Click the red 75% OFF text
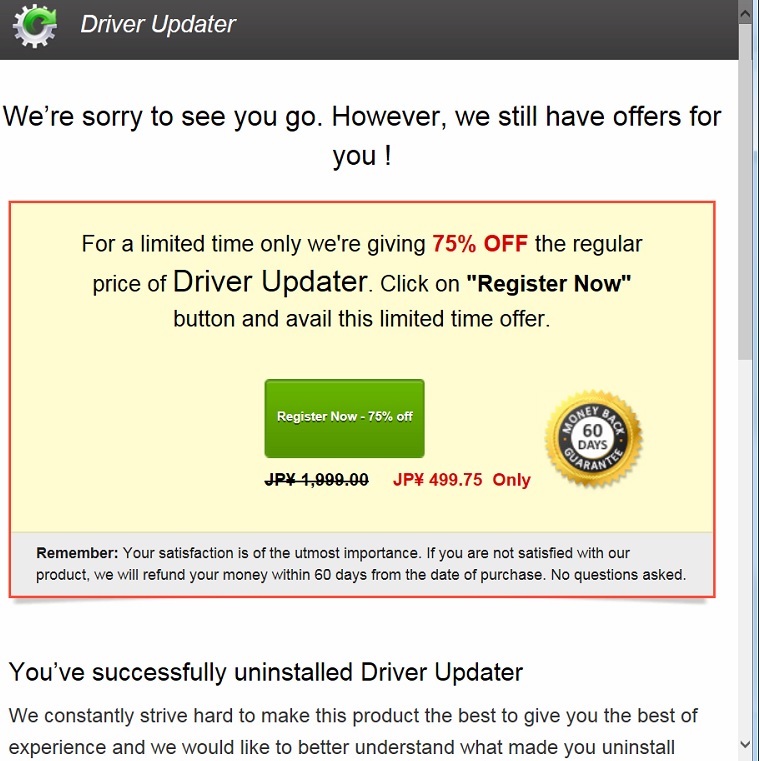The image size is (759, 761). [x=479, y=244]
